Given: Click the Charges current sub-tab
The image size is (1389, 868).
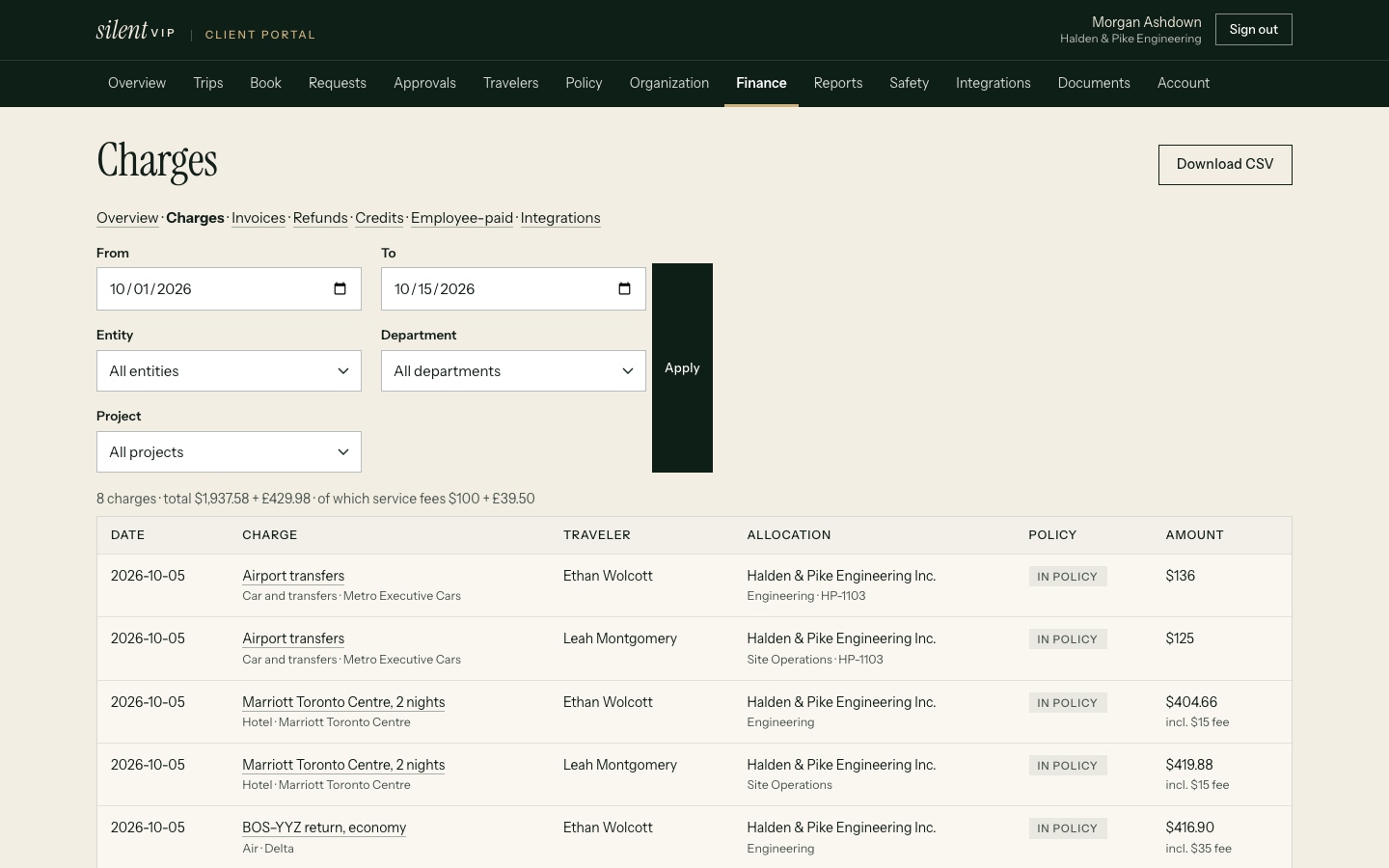Looking at the screenshot, I should 195,218.
